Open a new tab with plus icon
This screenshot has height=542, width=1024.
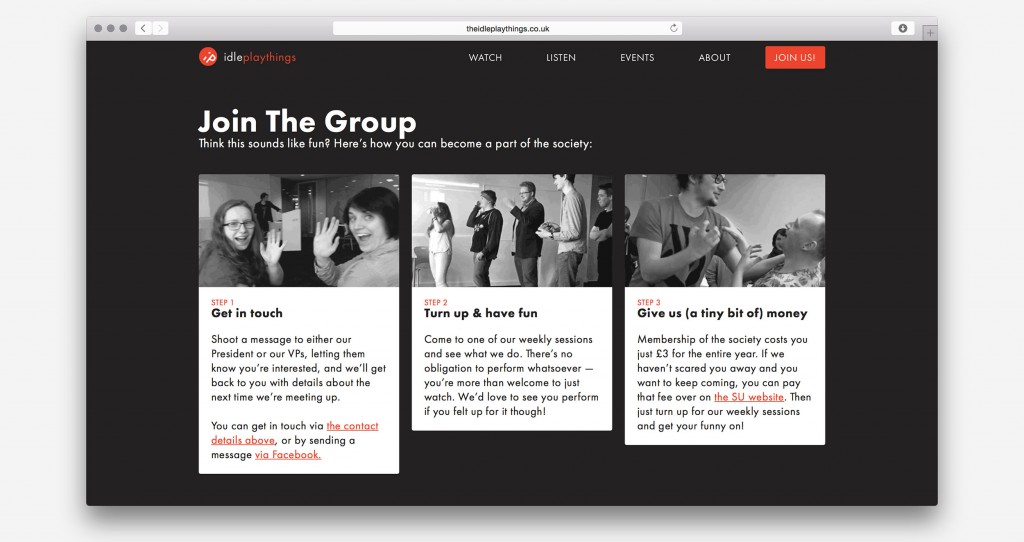point(930,32)
